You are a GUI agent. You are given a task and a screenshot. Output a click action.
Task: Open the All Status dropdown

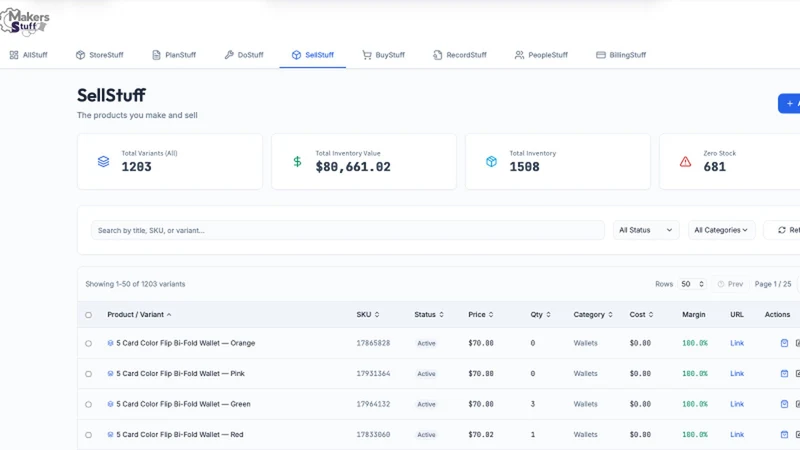(645, 230)
